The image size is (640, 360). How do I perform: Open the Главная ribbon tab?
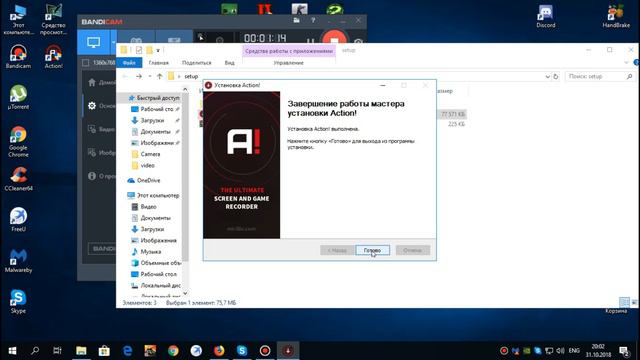pyautogui.click(x=158, y=62)
